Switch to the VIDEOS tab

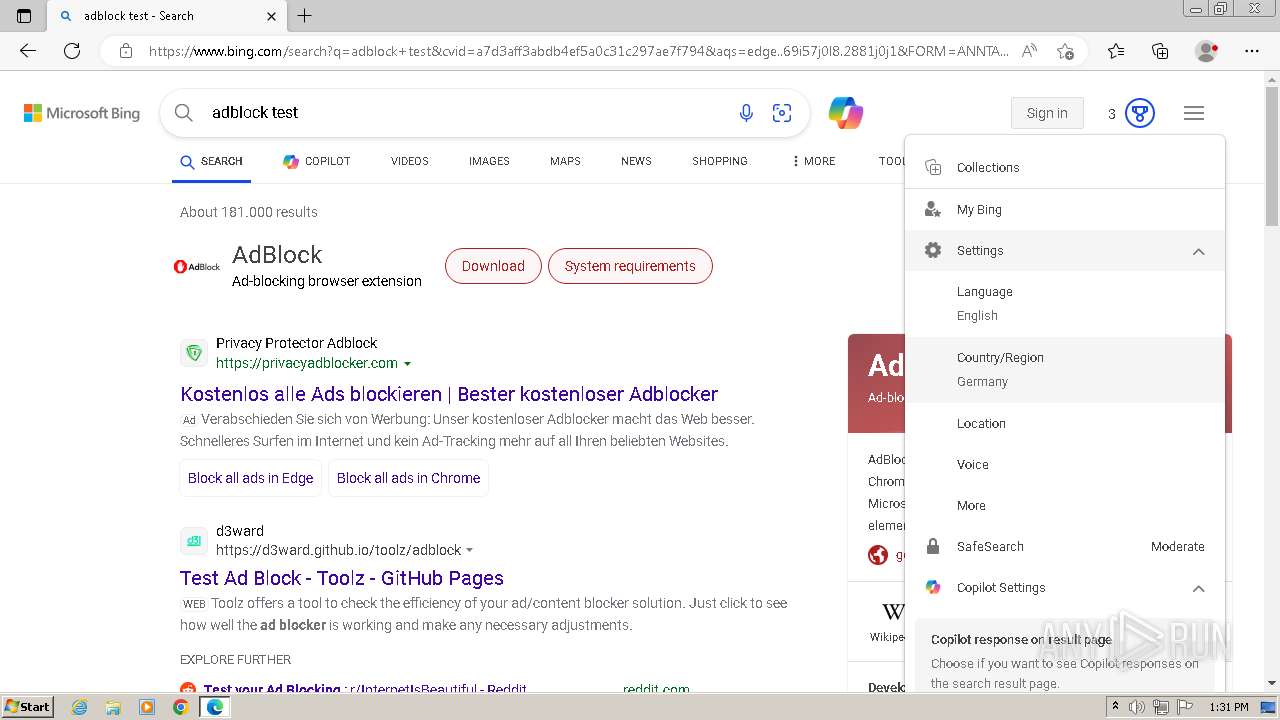click(x=410, y=161)
